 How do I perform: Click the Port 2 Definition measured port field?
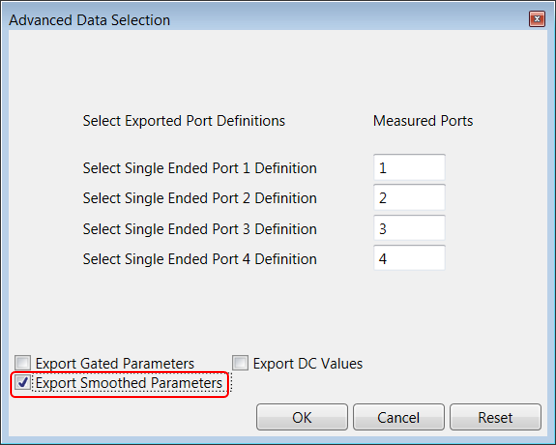409,198
